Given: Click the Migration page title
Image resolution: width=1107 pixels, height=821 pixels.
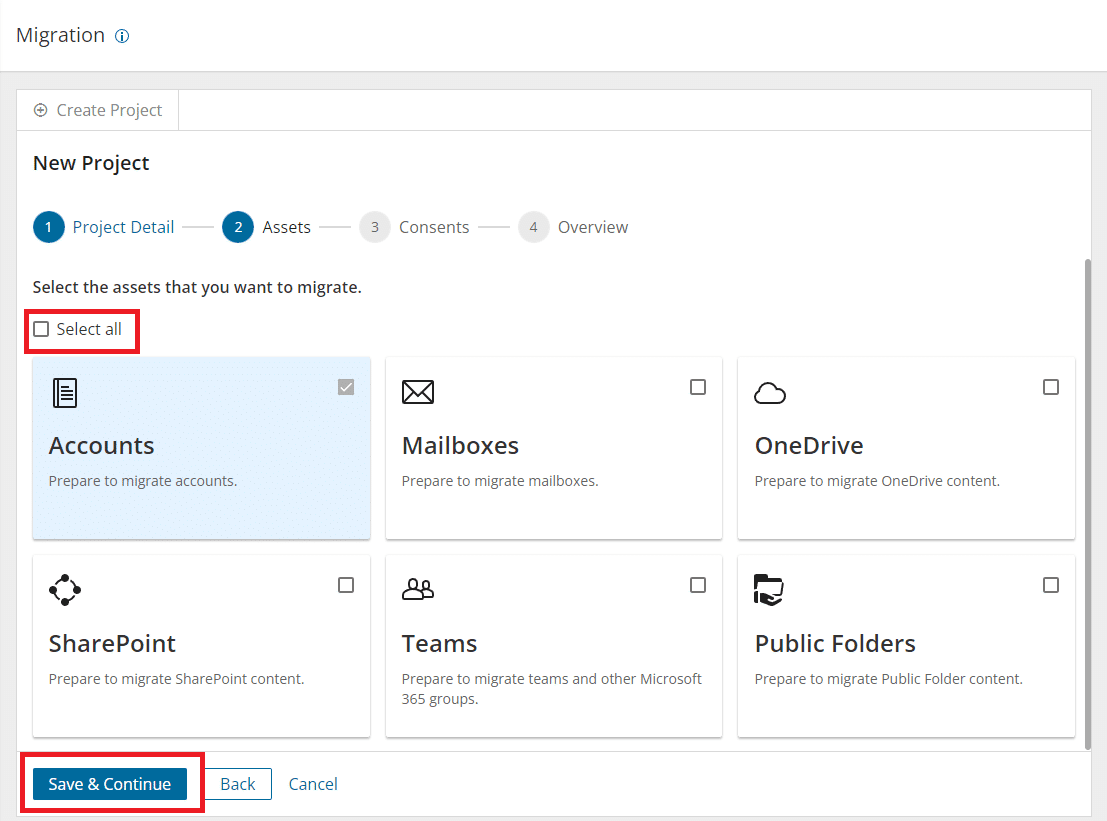Looking at the screenshot, I should coord(61,35).
